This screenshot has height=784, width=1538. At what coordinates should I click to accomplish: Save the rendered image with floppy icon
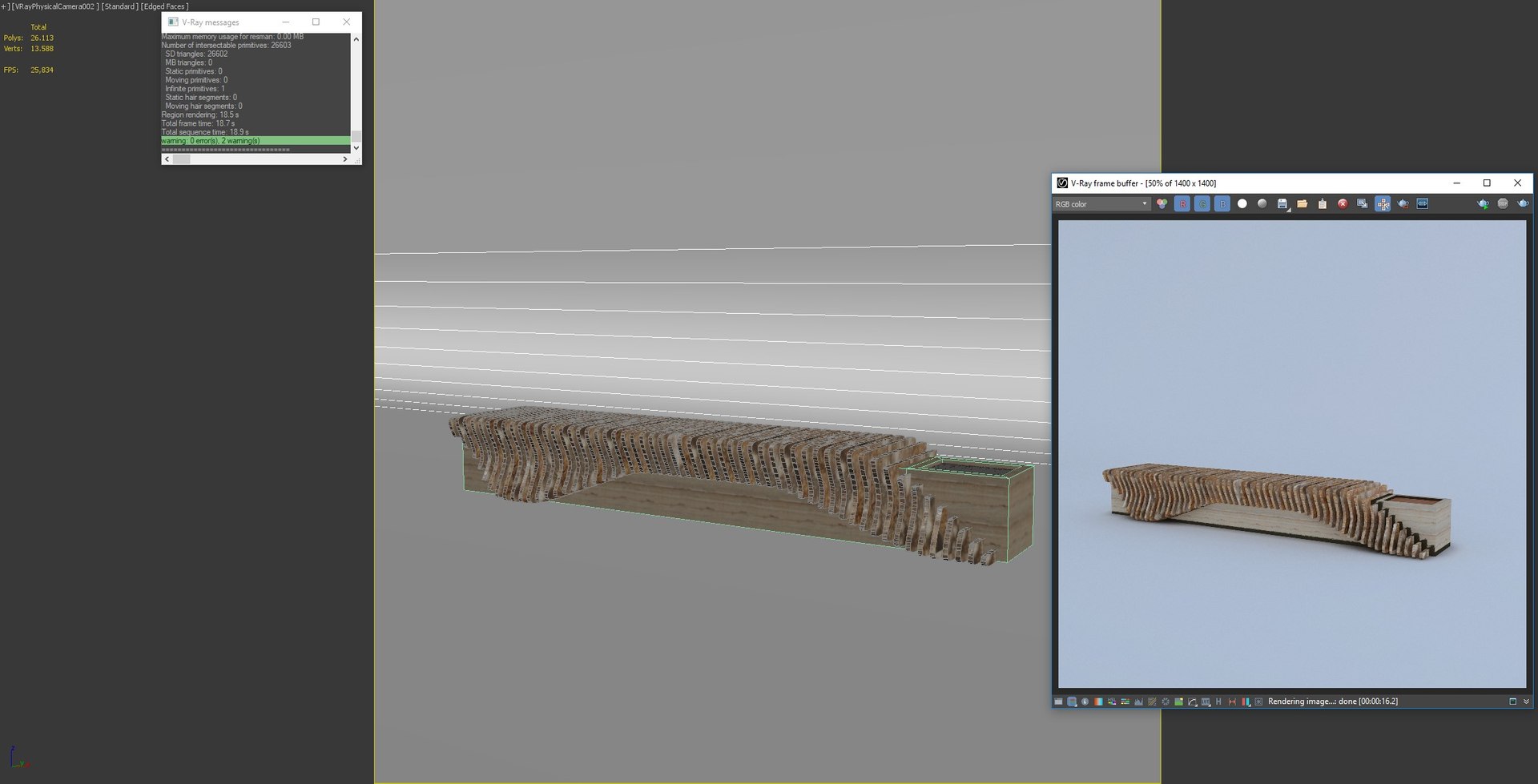(x=1282, y=204)
